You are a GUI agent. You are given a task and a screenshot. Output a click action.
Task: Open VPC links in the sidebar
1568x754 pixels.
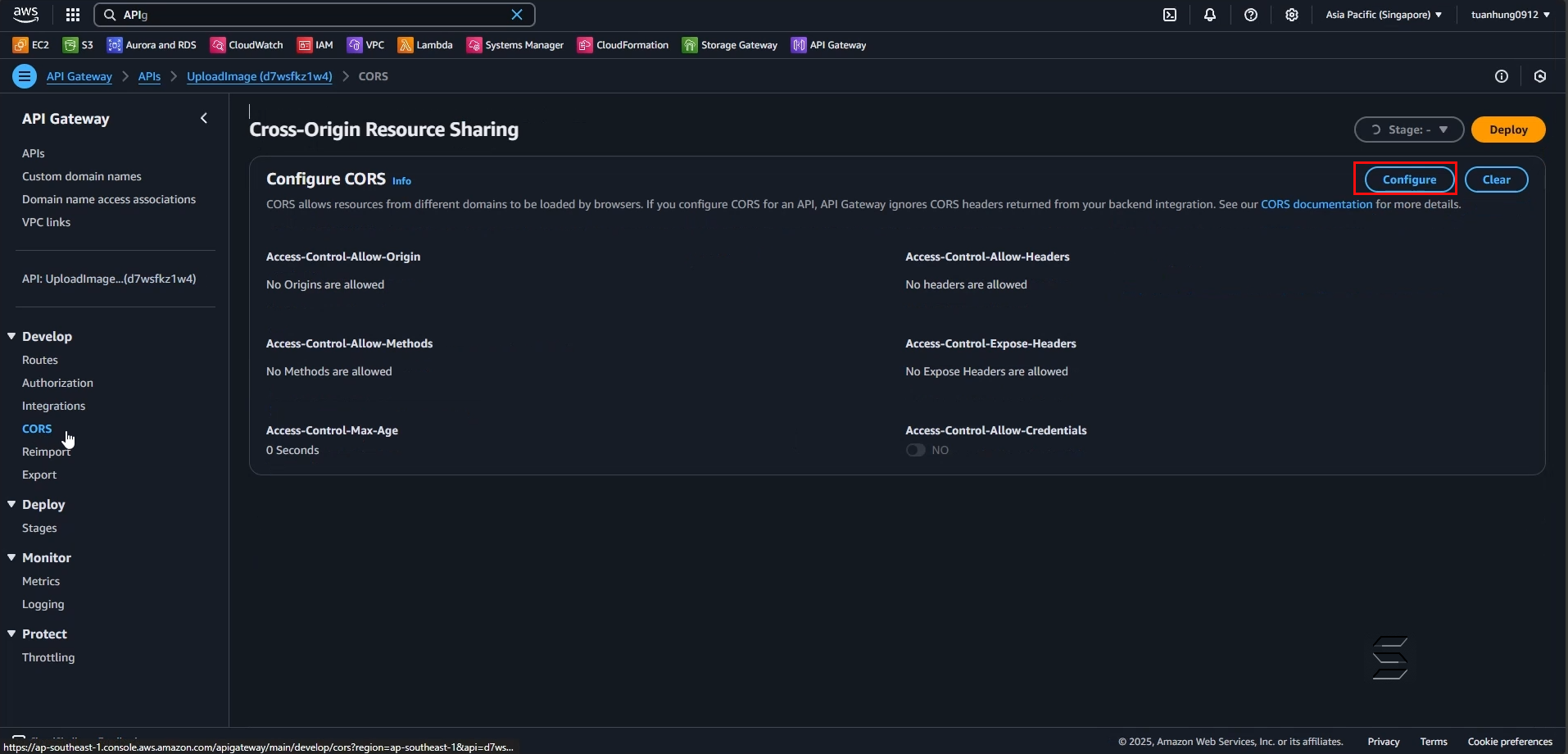(46, 222)
